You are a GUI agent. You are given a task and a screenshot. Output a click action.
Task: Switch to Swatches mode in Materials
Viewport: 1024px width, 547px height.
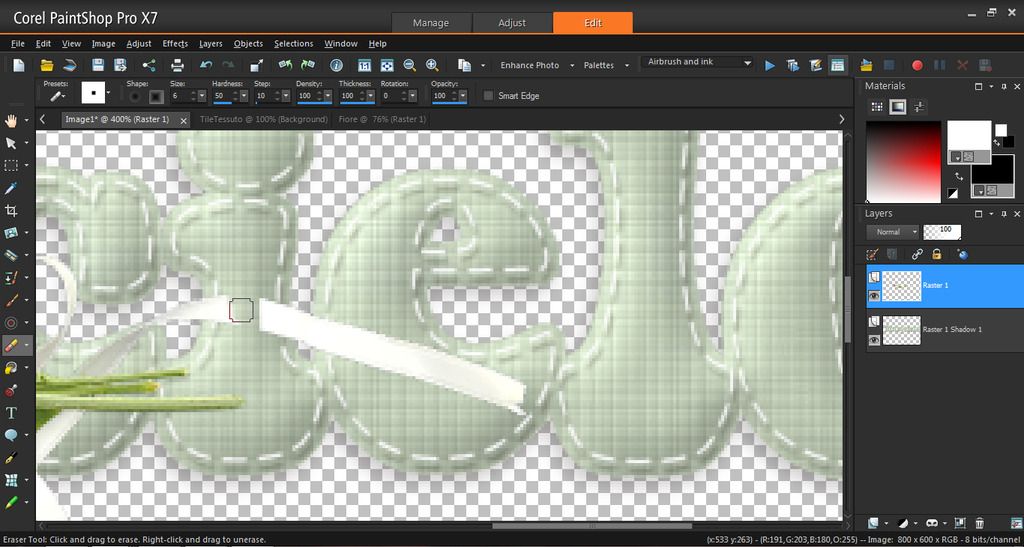[x=877, y=106]
